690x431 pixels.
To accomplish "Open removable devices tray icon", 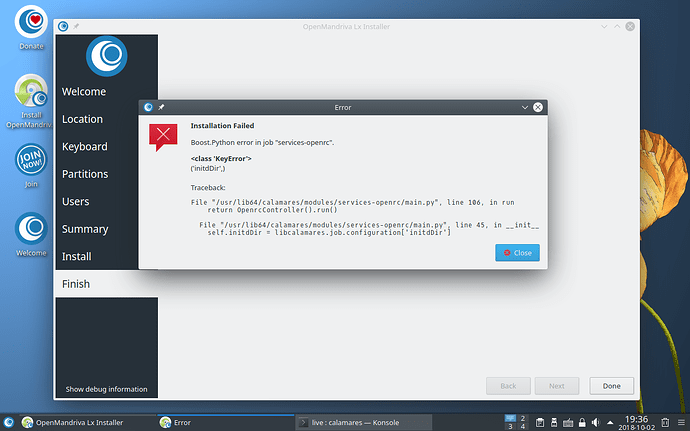I will pyautogui.click(x=554, y=423).
